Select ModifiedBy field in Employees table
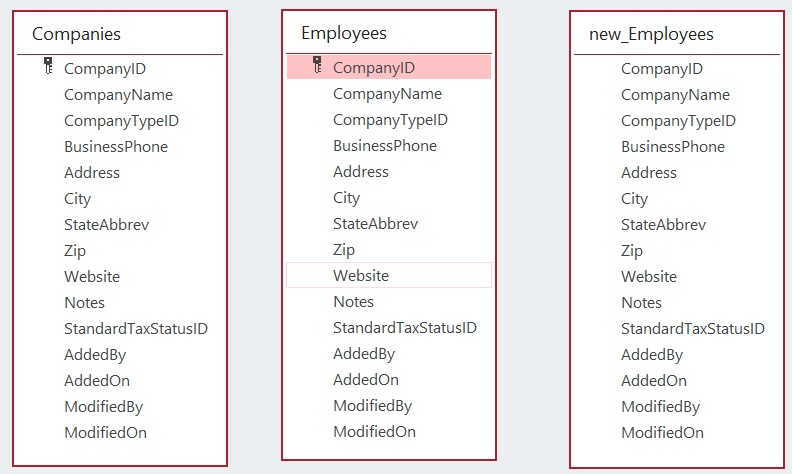The width and height of the screenshot is (792, 474). pos(372,406)
